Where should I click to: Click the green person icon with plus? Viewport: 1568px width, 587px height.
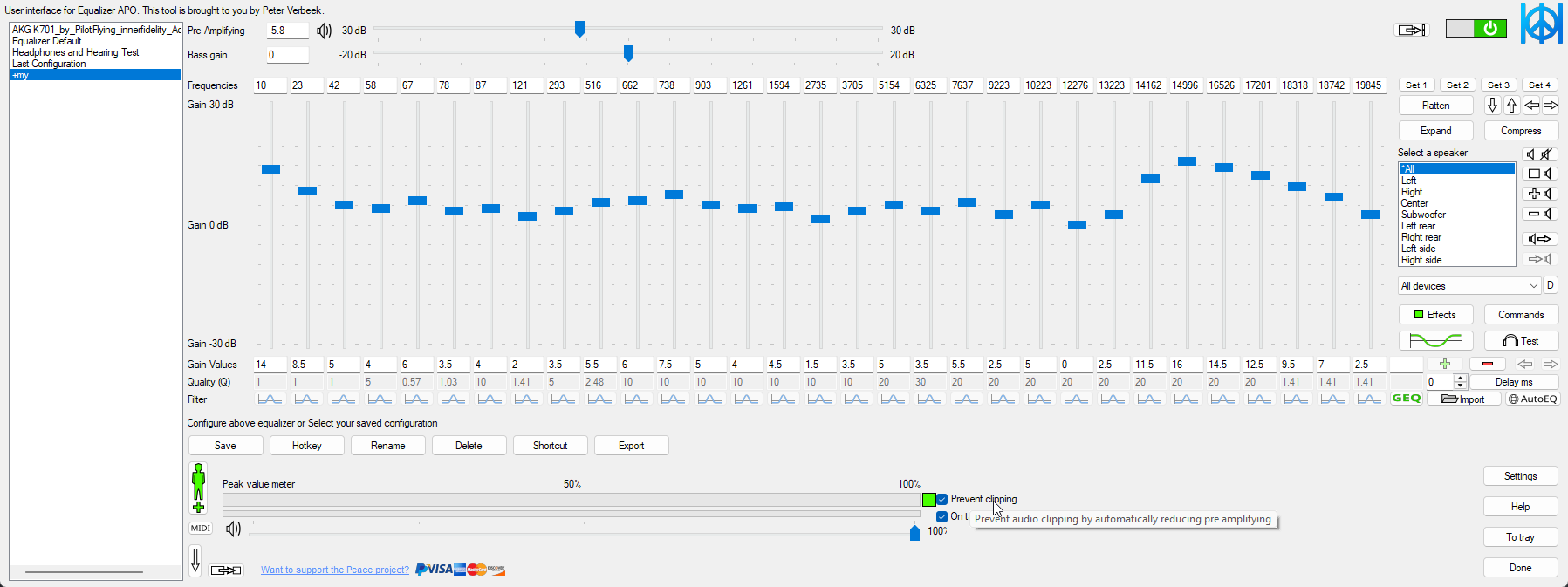198,488
